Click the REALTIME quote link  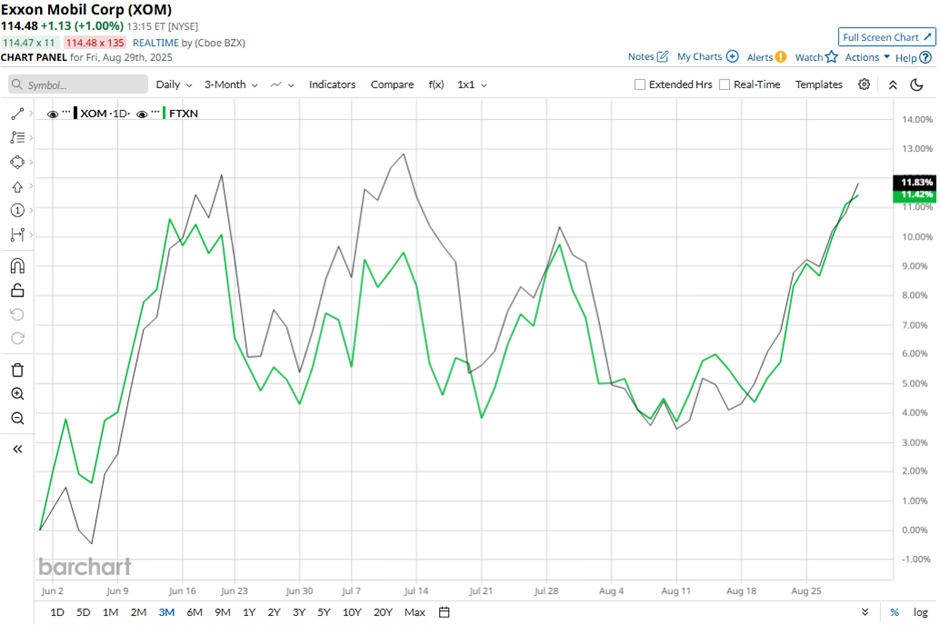155,43
